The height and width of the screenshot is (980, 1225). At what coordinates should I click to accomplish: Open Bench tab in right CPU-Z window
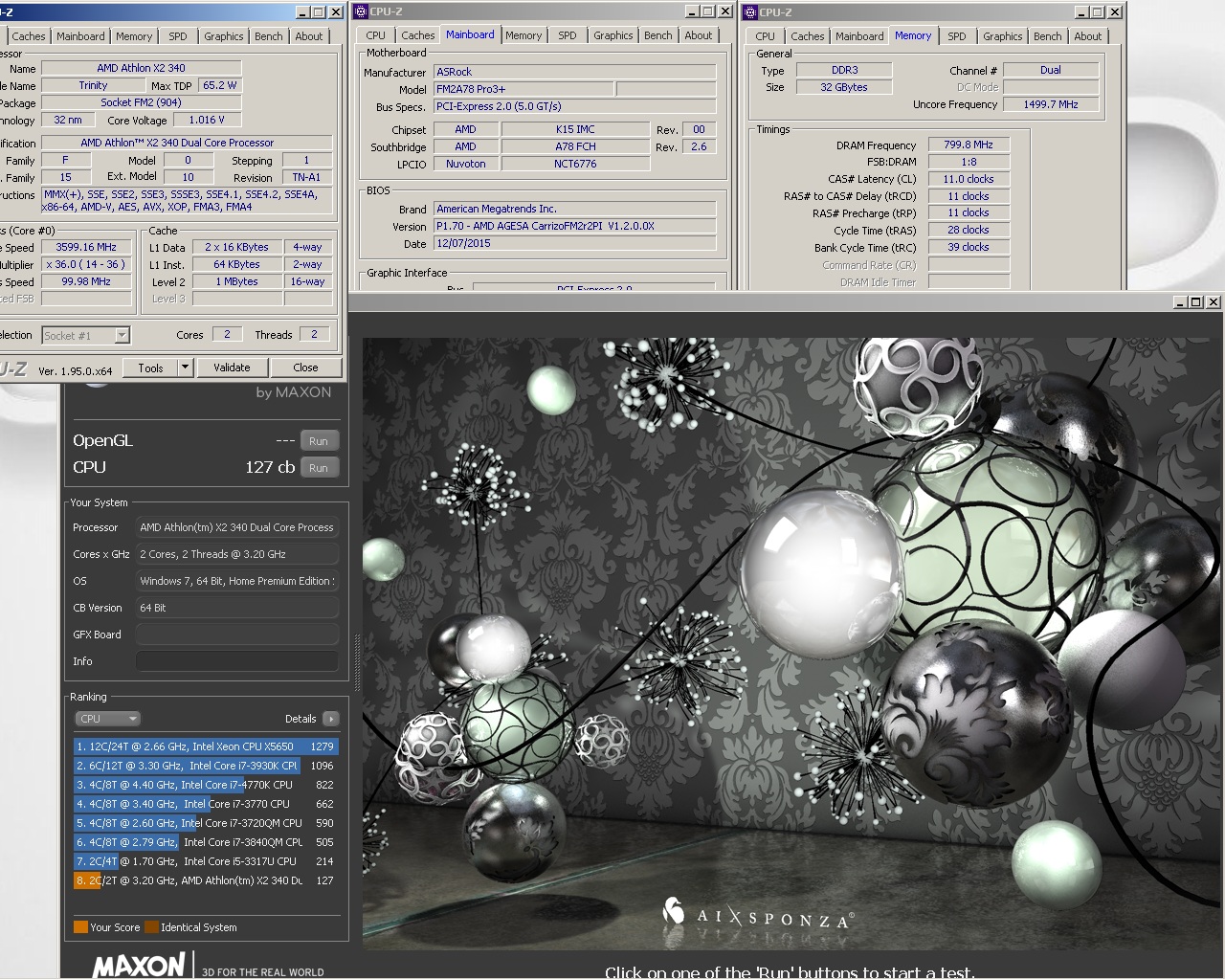(x=1048, y=36)
